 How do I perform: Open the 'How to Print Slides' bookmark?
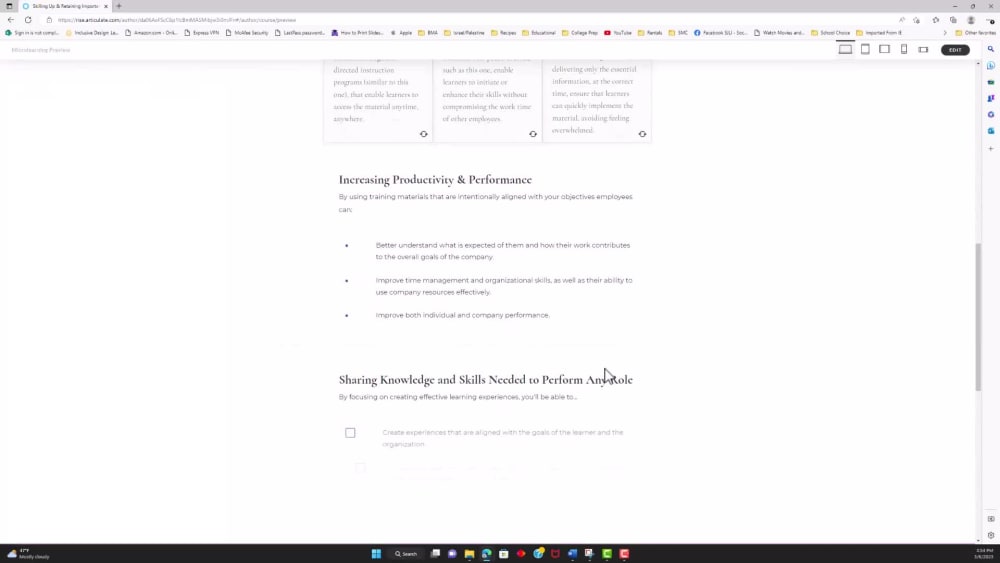[357, 33]
